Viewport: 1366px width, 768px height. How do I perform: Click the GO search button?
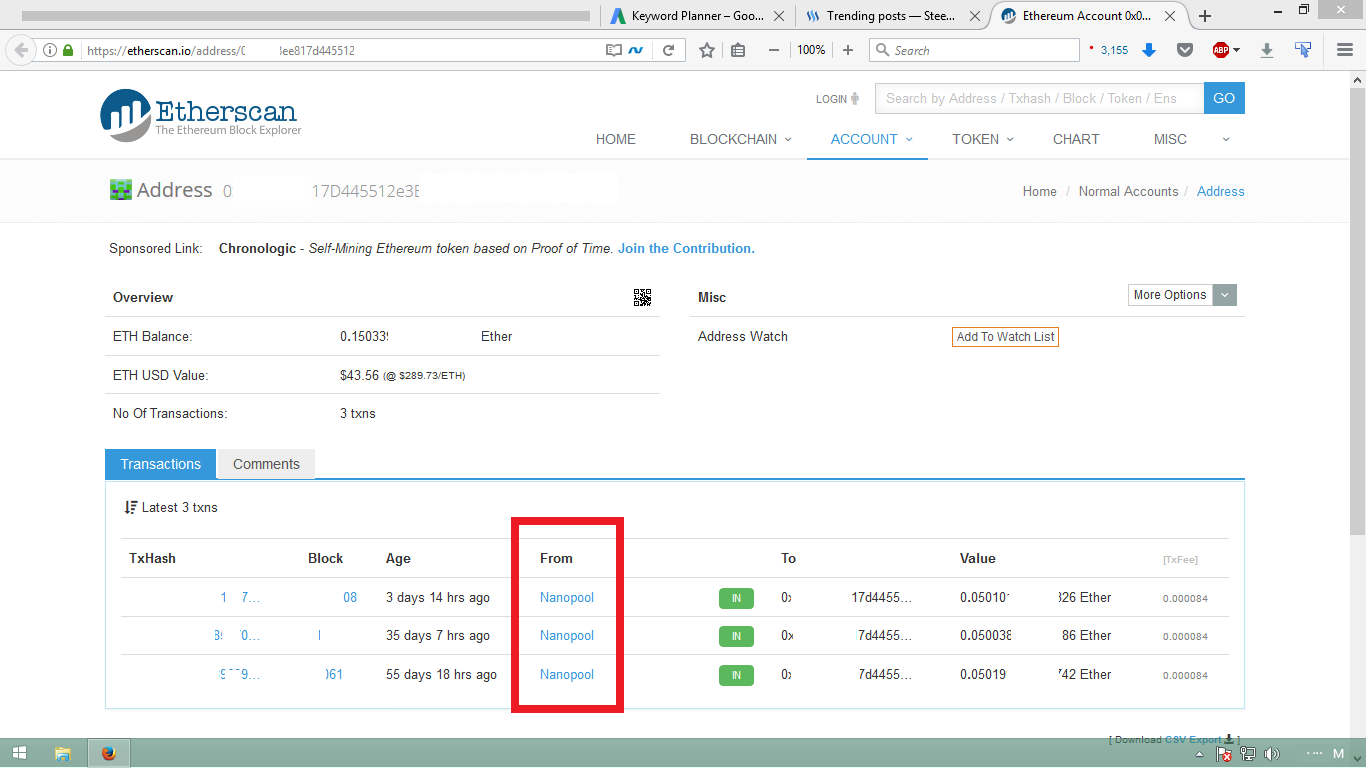coord(1224,98)
